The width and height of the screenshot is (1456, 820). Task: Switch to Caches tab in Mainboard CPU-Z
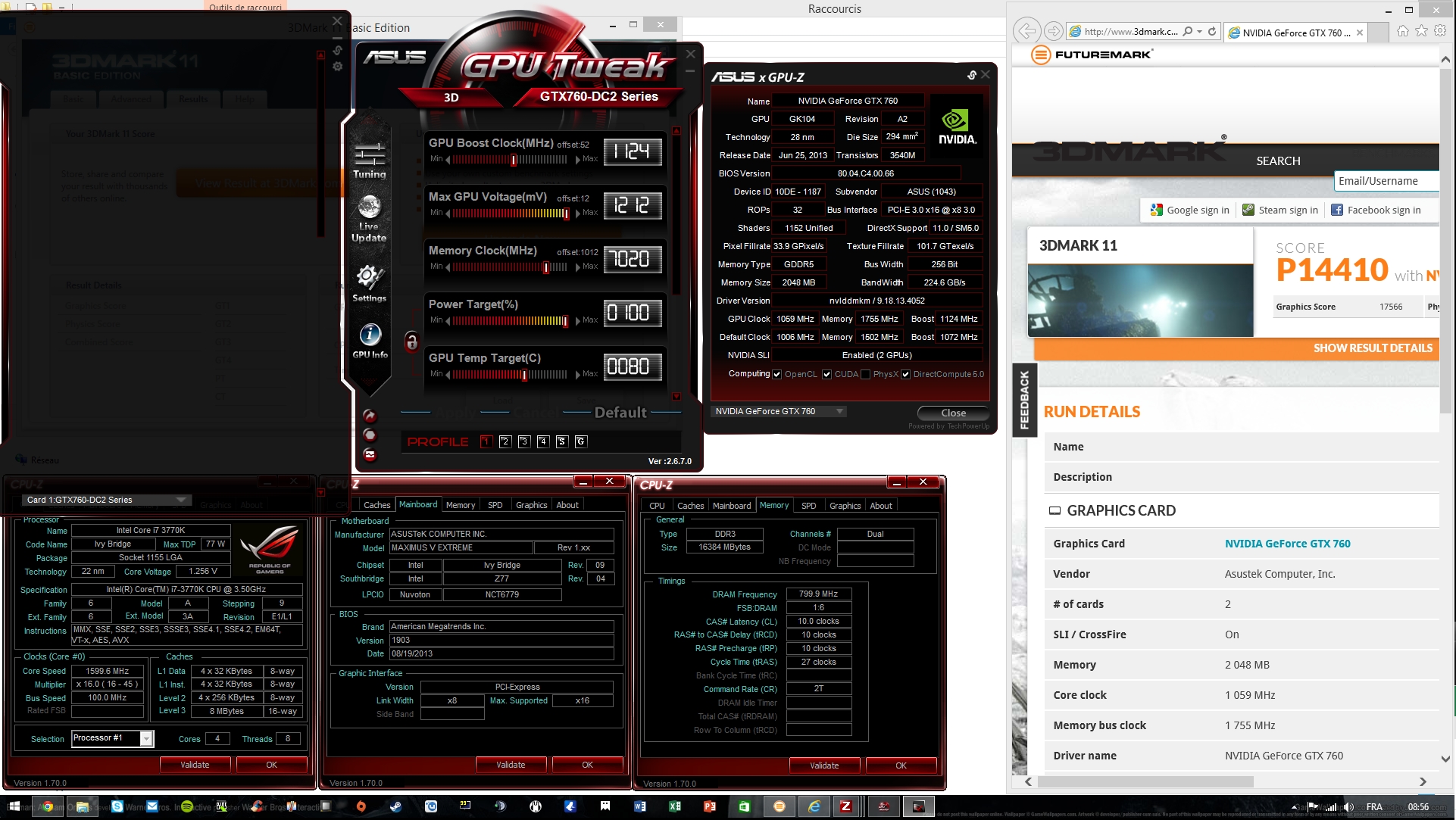[376, 505]
